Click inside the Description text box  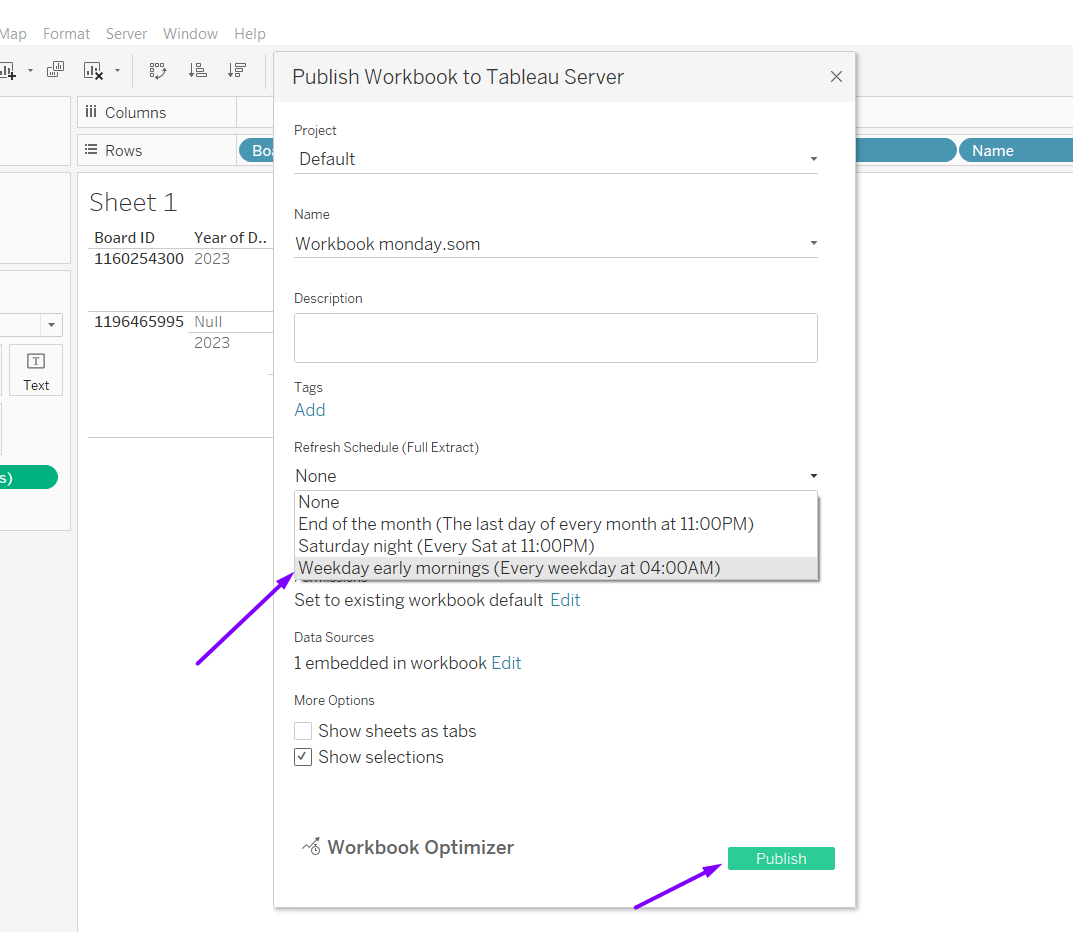[555, 338]
